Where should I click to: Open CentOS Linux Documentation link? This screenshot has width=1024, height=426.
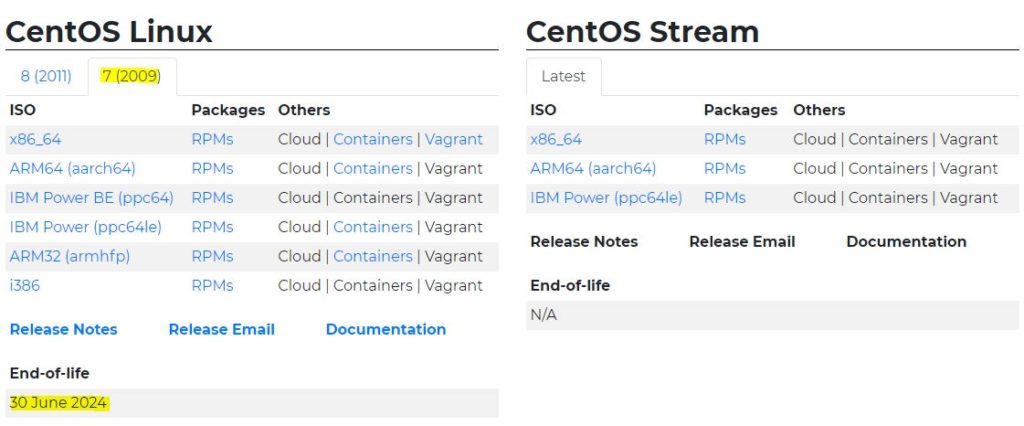tap(385, 329)
